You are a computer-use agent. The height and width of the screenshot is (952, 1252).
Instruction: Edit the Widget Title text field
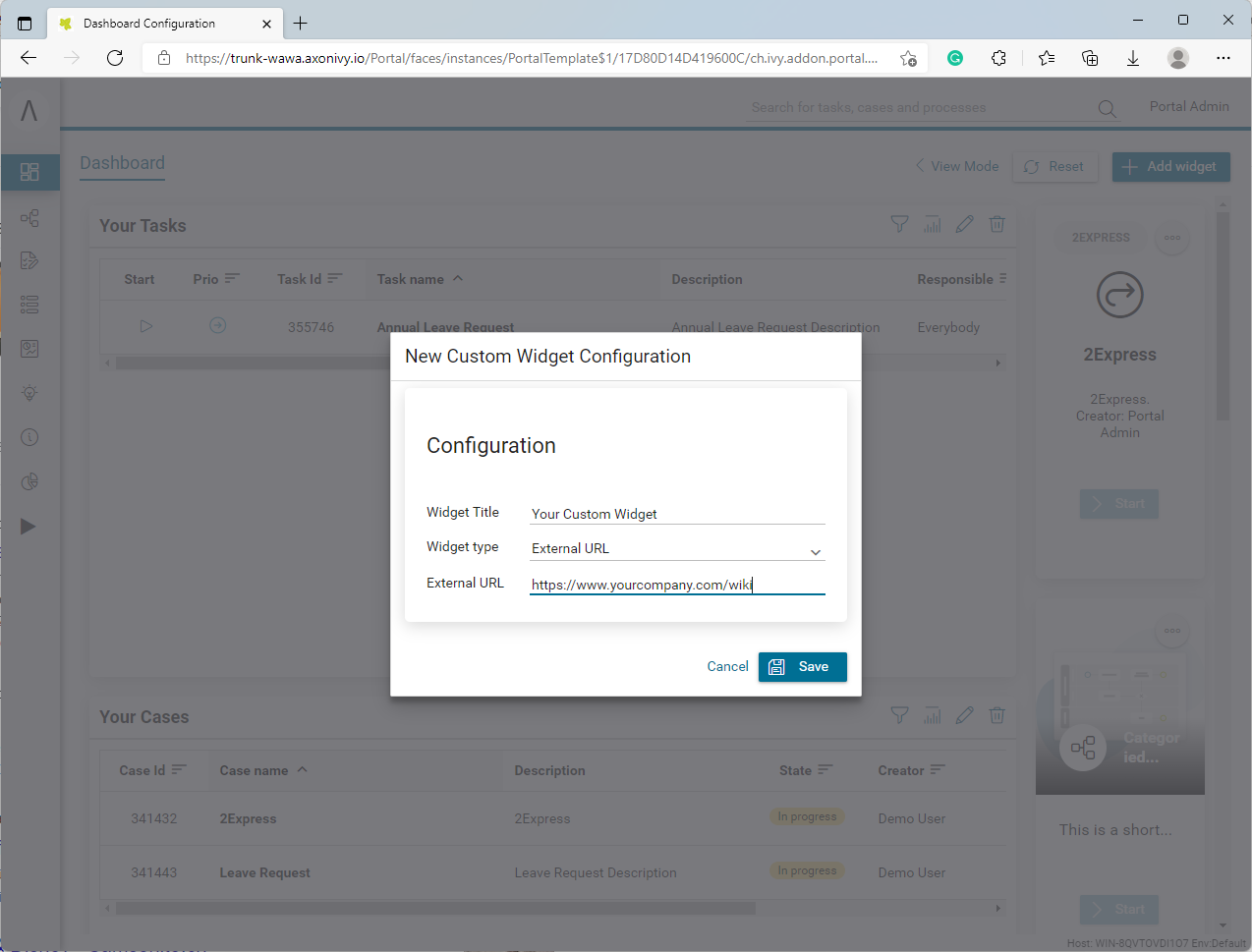pyautogui.click(x=676, y=514)
